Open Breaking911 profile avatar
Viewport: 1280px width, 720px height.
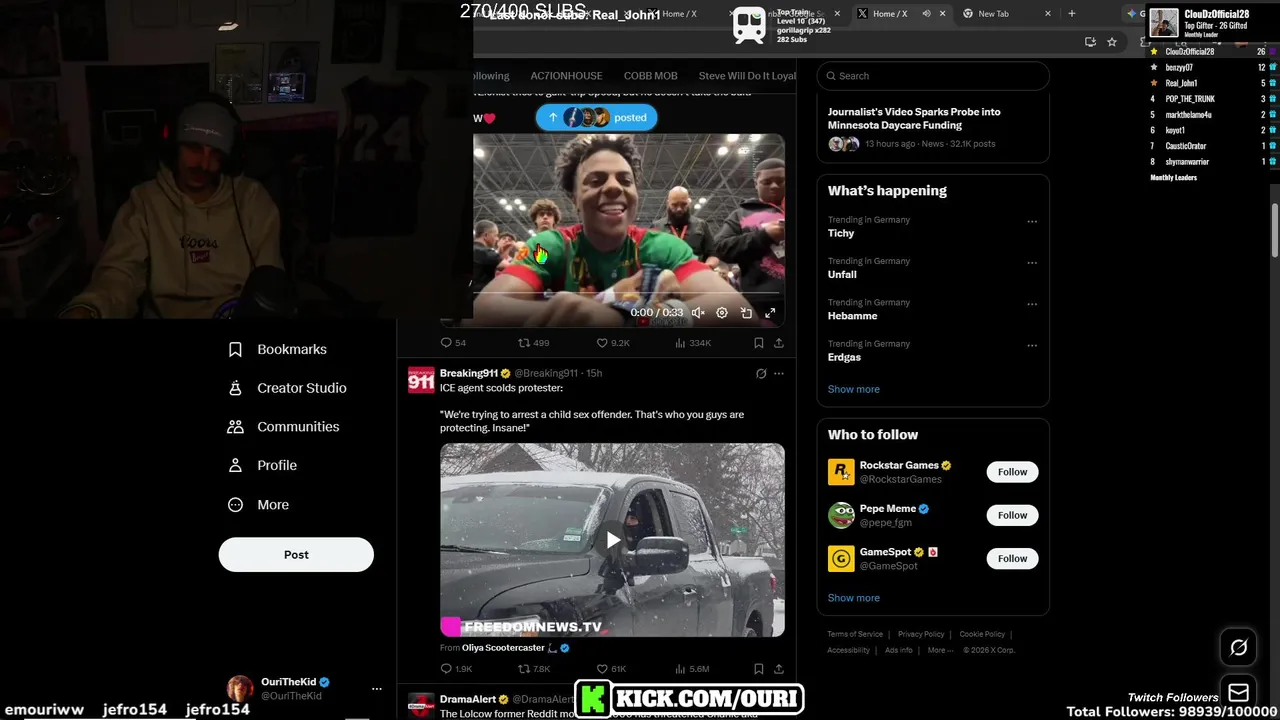point(421,381)
